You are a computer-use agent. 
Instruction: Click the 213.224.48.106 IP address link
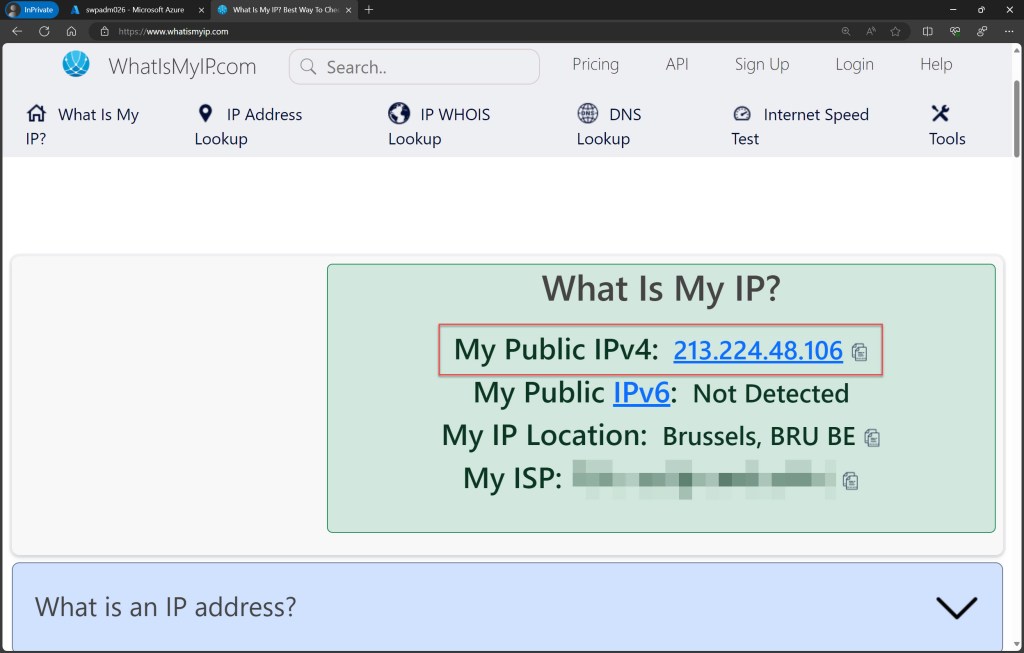pyautogui.click(x=757, y=350)
